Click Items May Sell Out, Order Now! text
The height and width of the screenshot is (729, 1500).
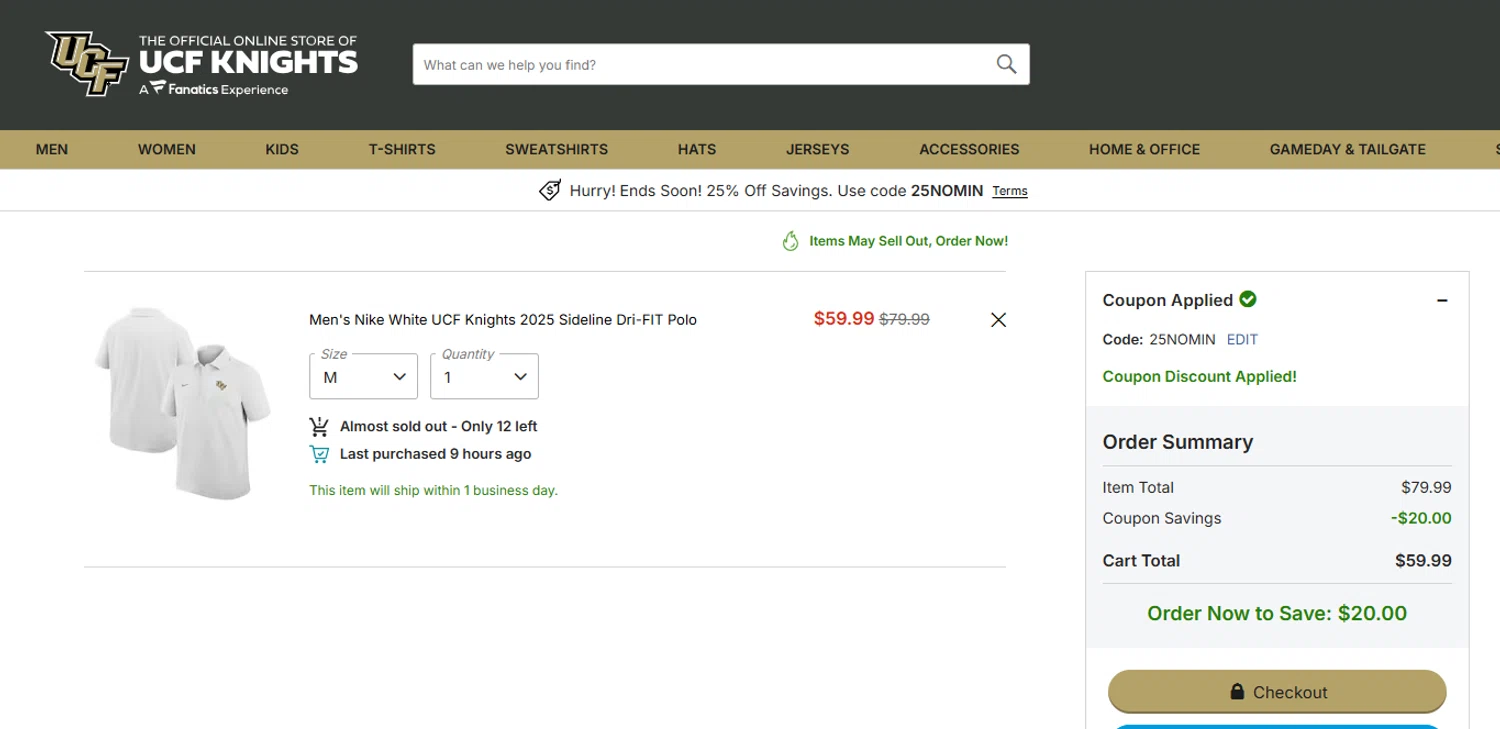click(908, 241)
